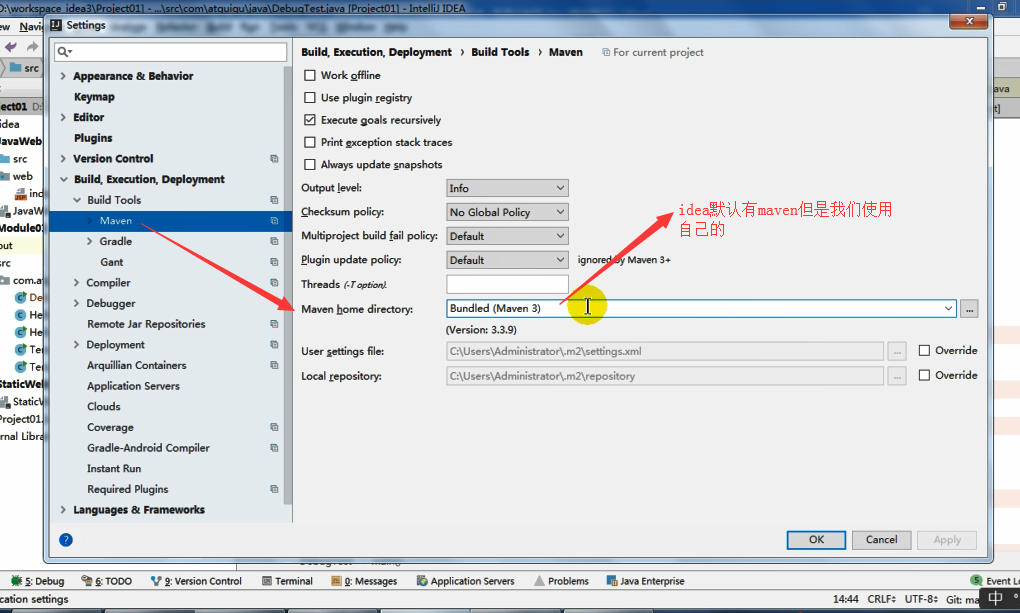1020x613 pixels.
Task: Open the Output level dropdown
Action: click(507, 188)
